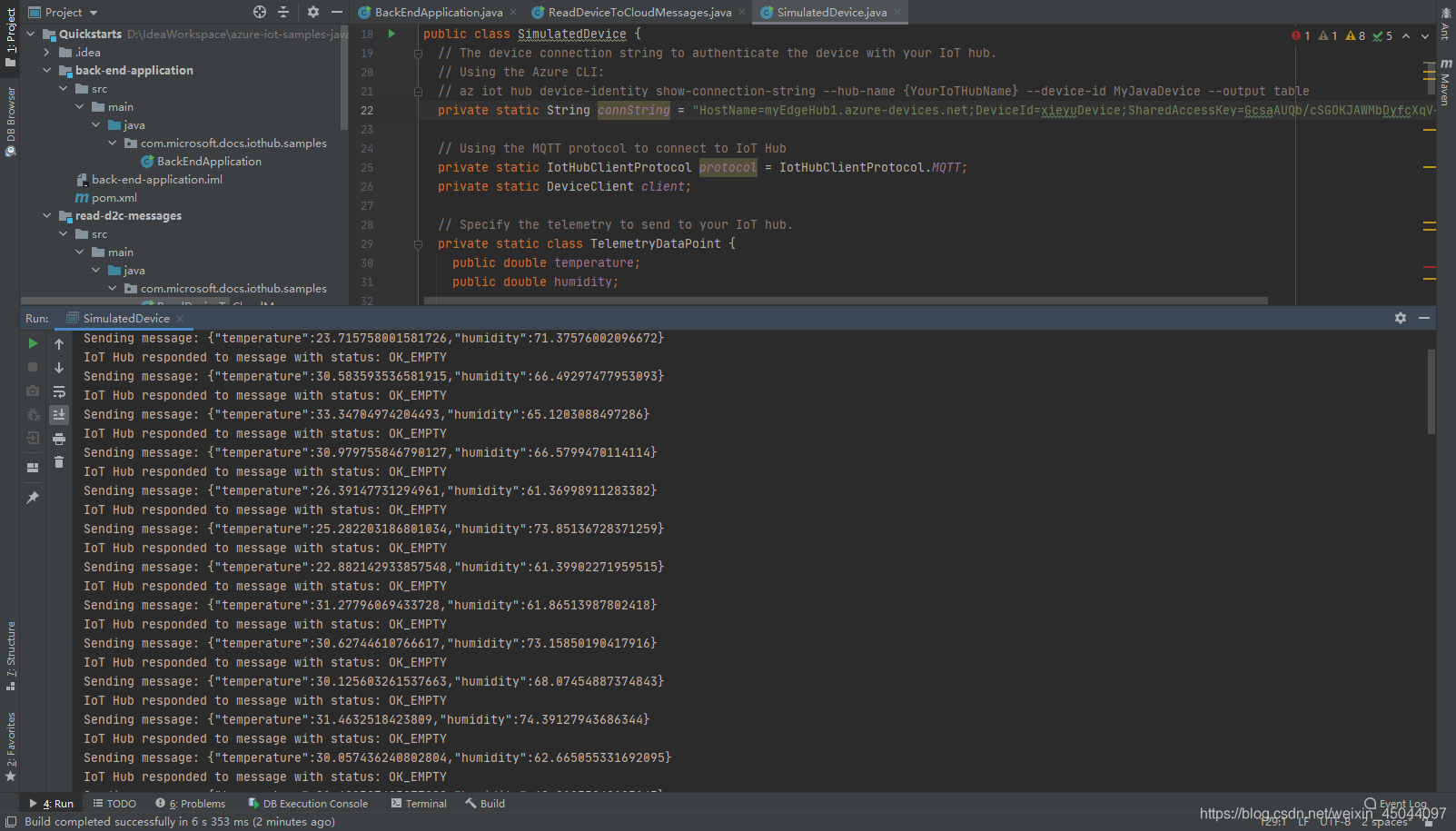Open Run panel settings gear
This screenshot has width=1456, height=831.
tap(1401, 318)
